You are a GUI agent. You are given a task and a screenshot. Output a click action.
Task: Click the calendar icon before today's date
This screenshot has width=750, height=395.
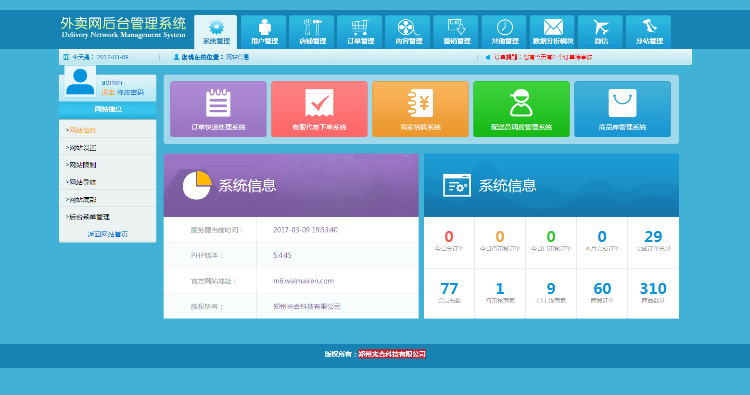click(66, 57)
